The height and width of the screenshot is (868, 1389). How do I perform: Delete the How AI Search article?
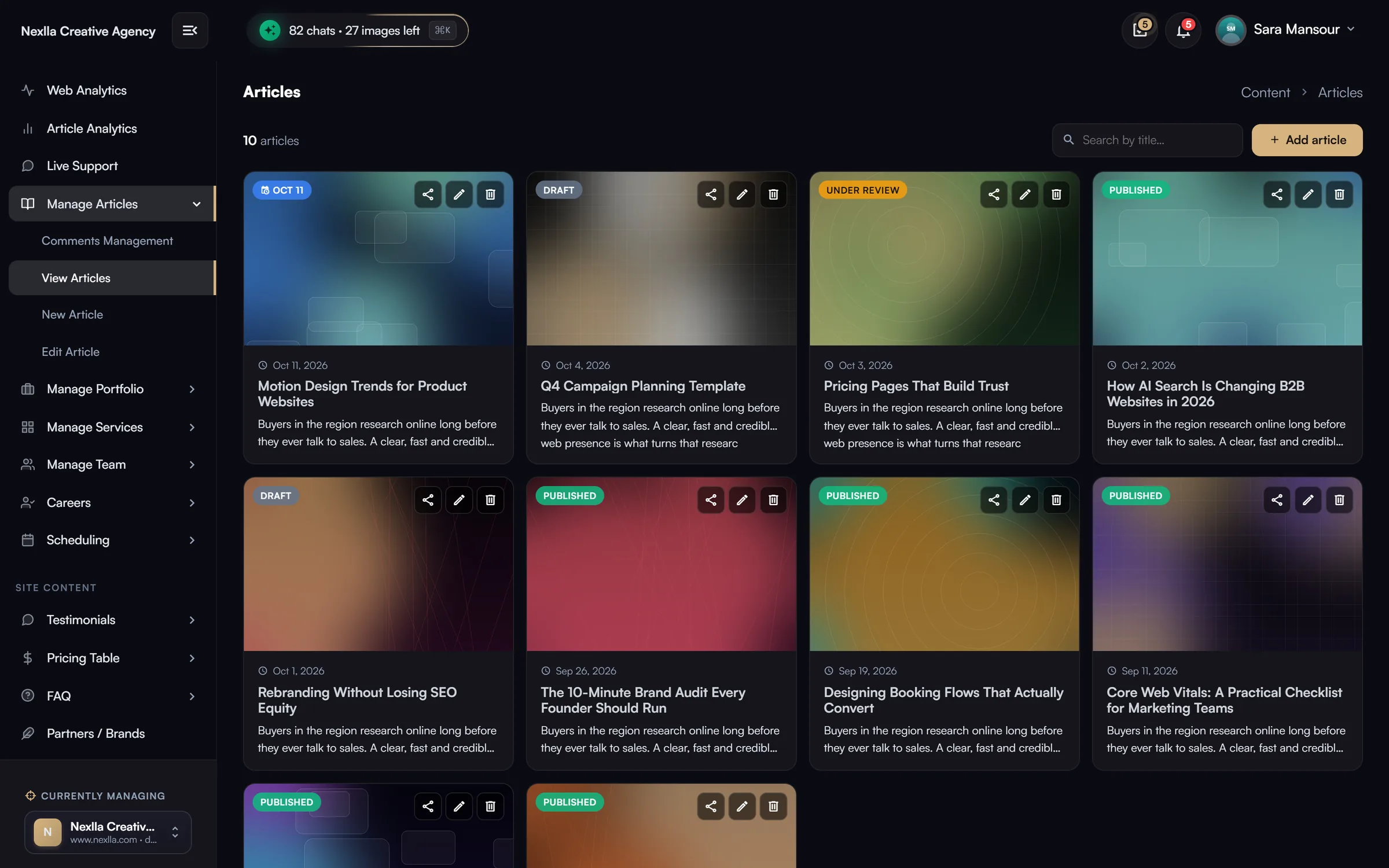tap(1339, 194)
